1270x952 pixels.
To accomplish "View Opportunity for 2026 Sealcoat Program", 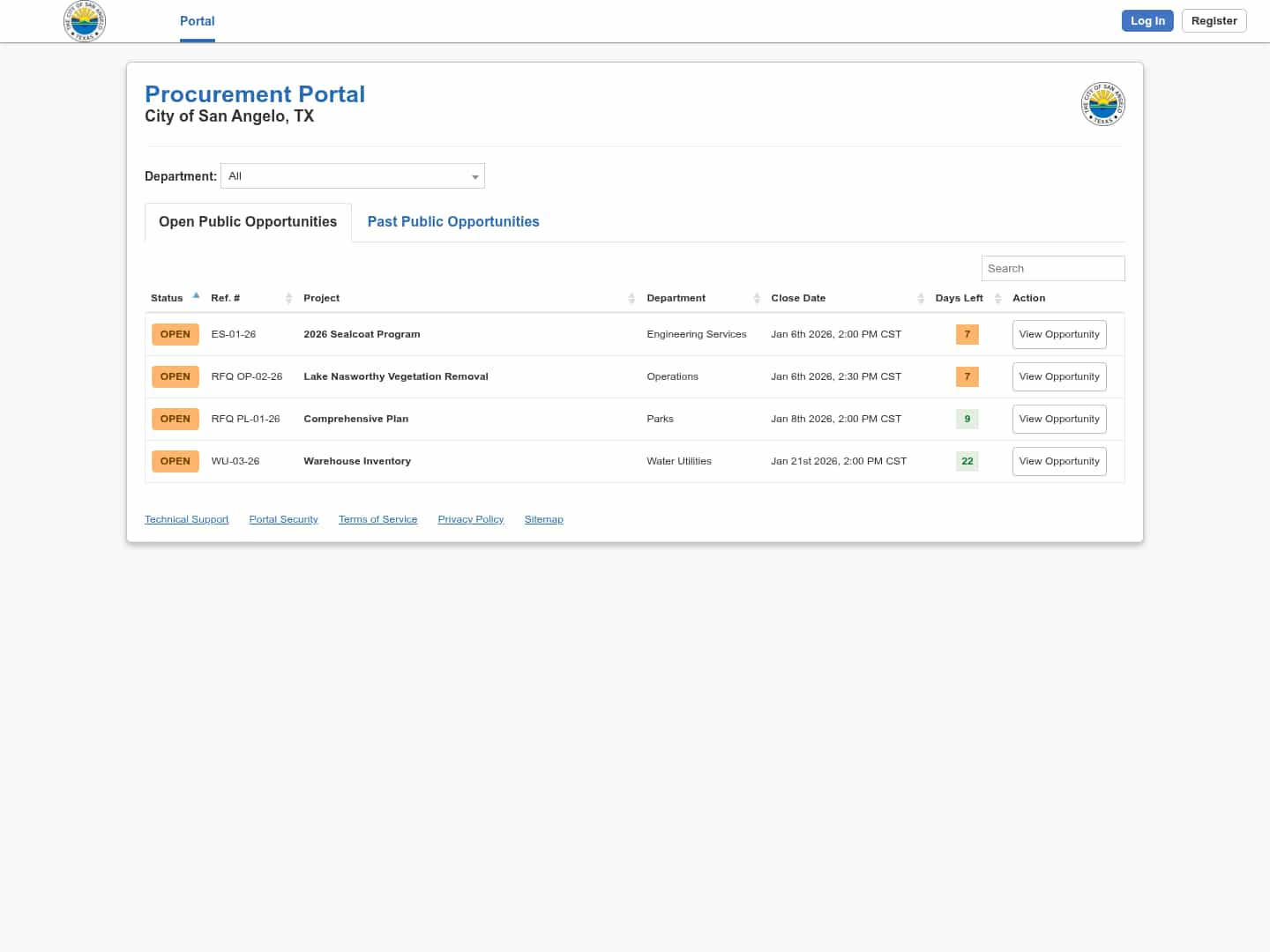I will (1058, 335).
